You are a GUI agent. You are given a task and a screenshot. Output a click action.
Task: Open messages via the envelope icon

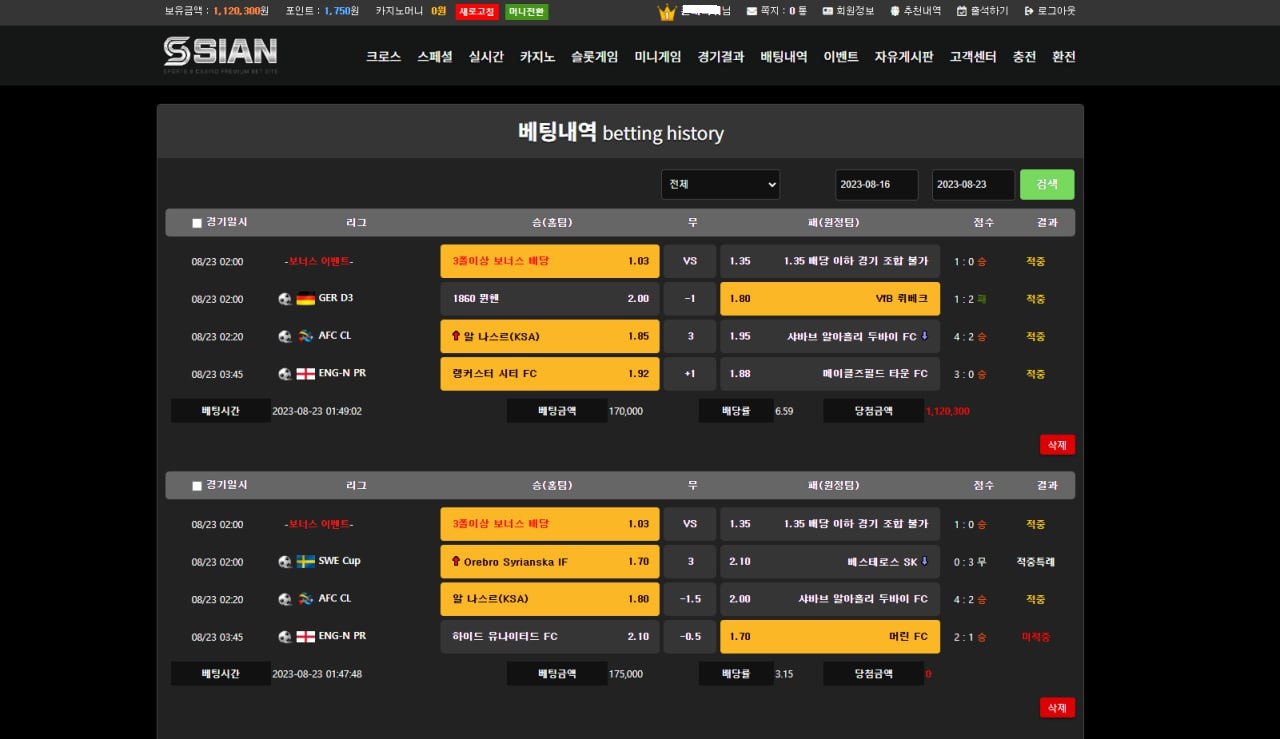pos(752,12)
